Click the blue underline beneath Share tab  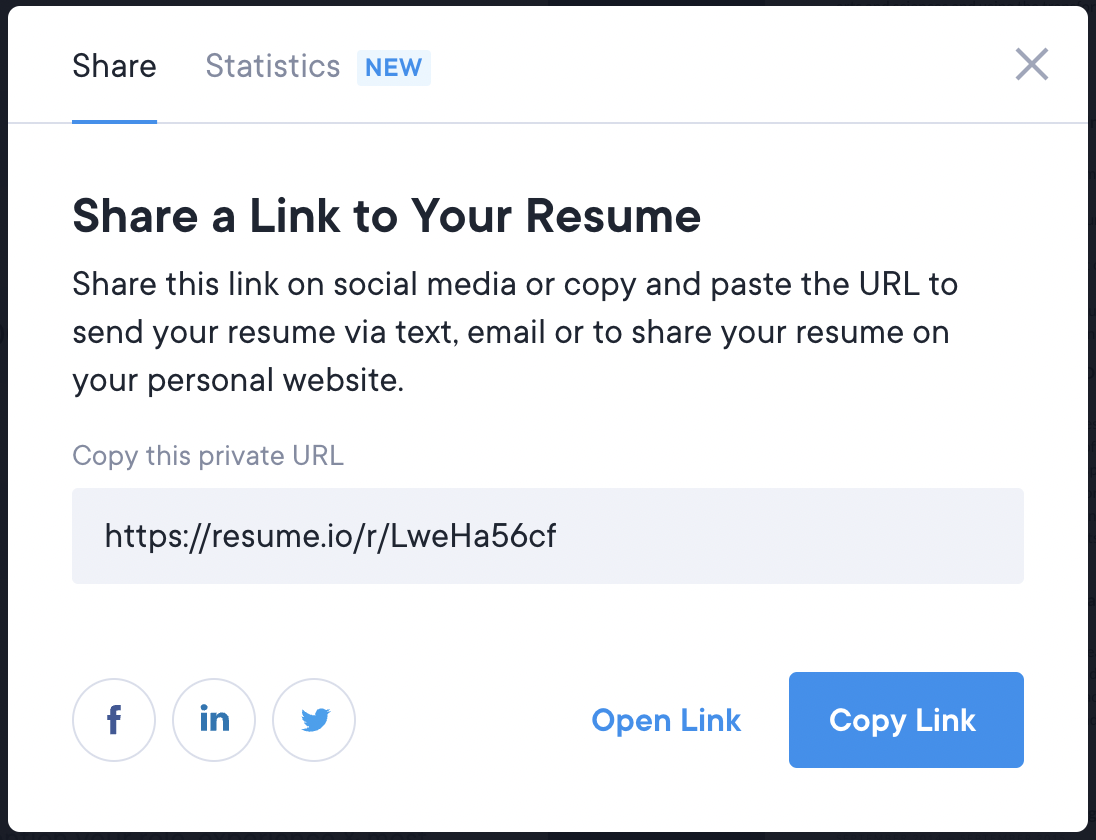pos(114,122)
